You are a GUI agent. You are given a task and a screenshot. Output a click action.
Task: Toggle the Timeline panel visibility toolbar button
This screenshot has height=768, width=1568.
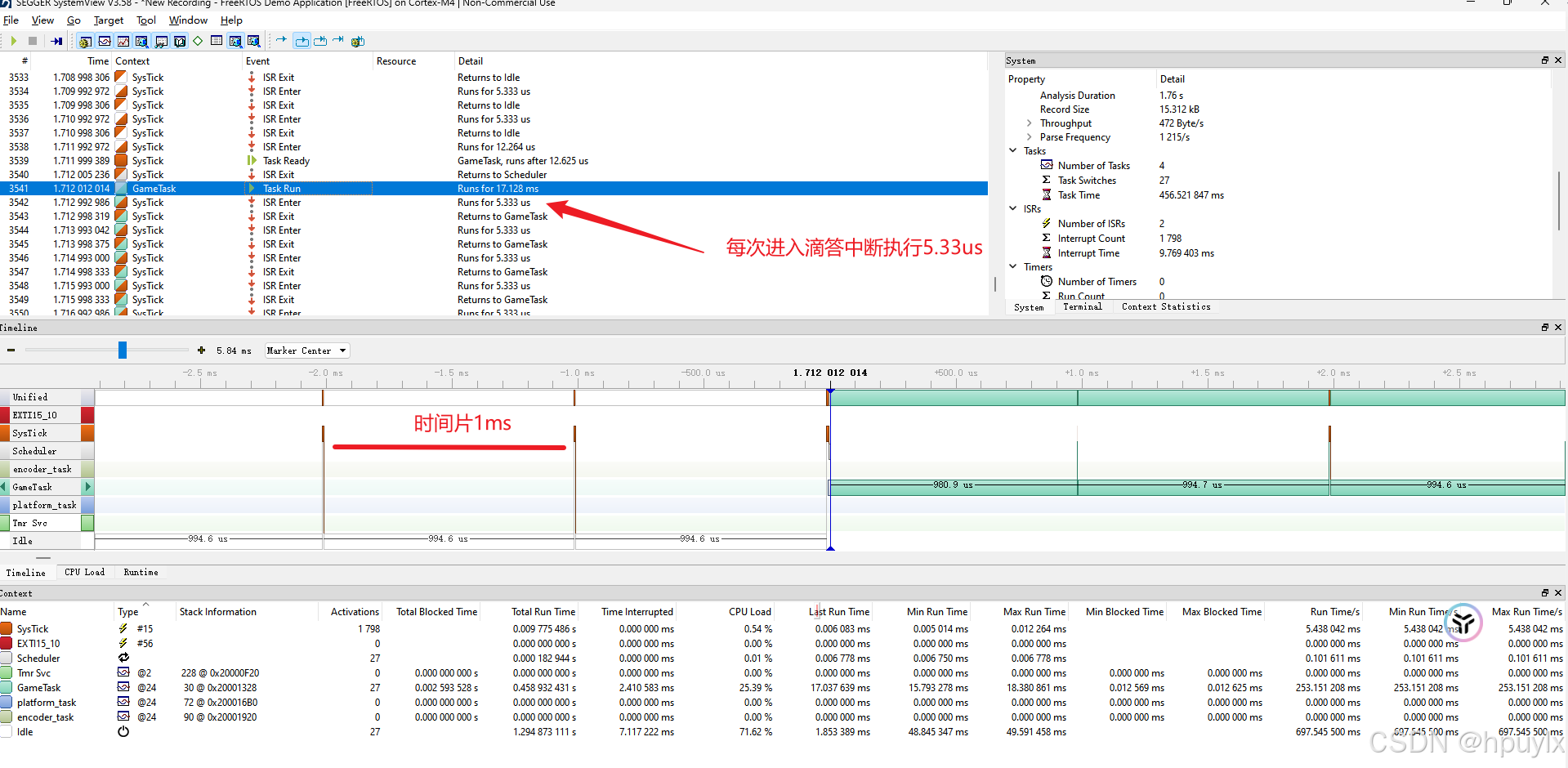pyautogui.click(x=105, y=41)
